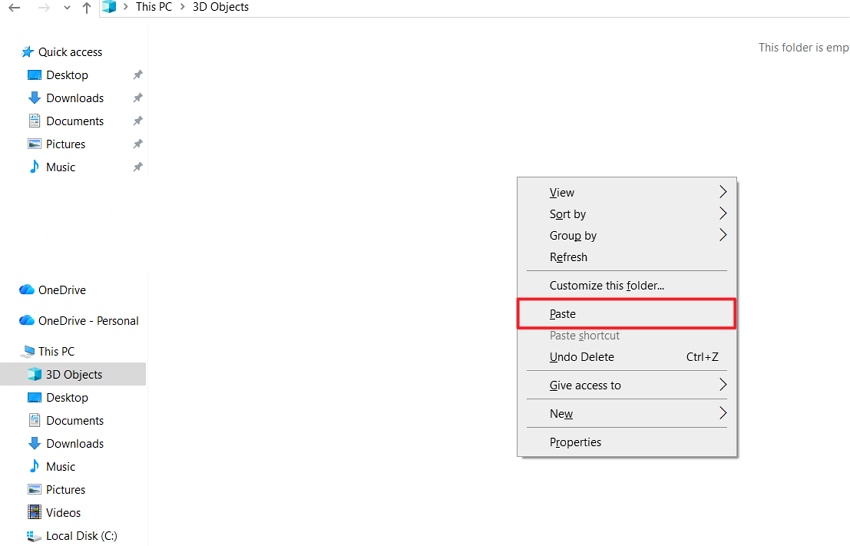
Task: Click the Desktop text label in Quick access
Action: pos(67,75)
